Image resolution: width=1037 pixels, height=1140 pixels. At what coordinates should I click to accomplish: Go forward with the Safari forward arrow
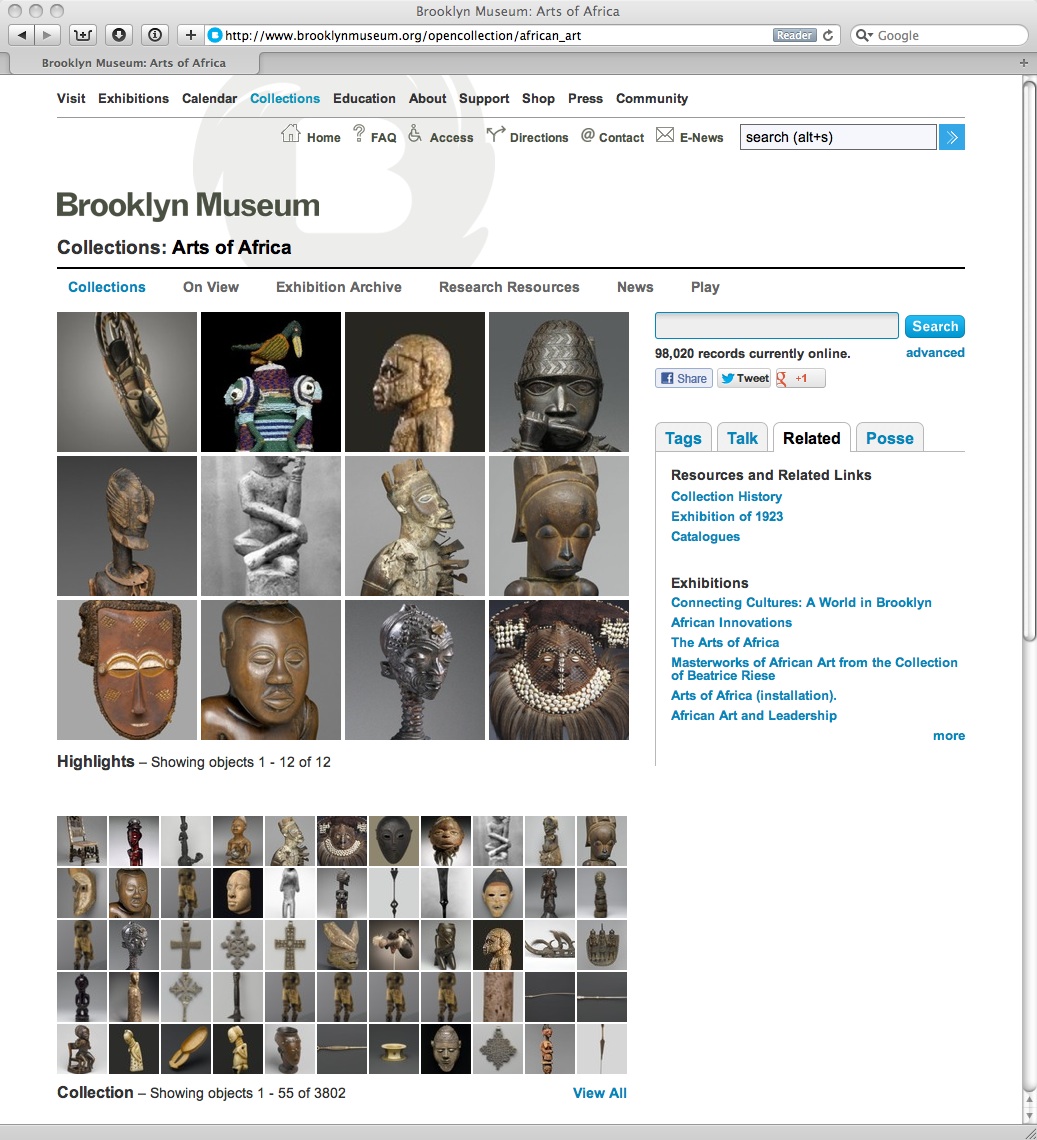(47, 35)
